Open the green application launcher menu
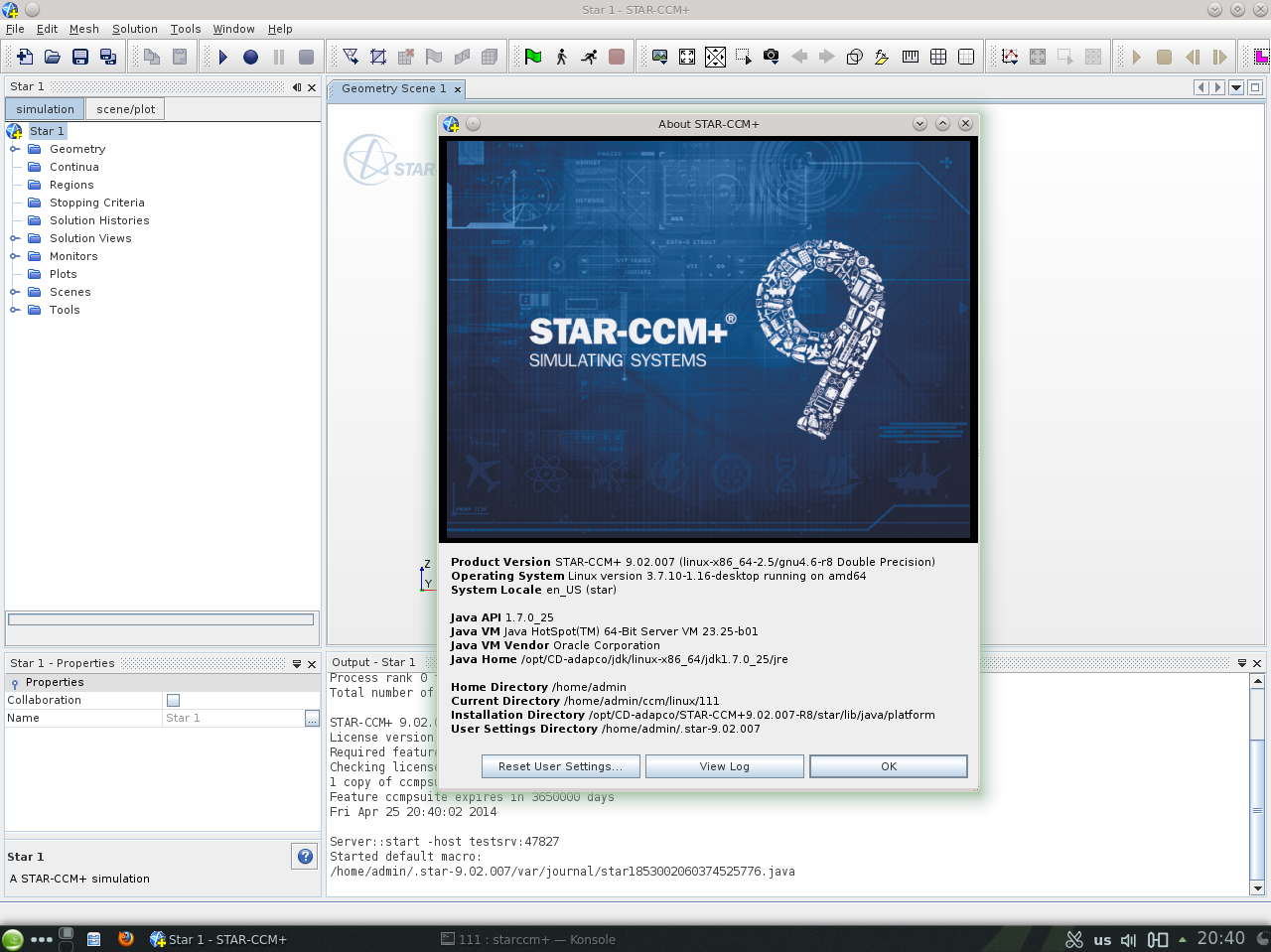This screenshot has height=952, width=1271. coord(13,939)
